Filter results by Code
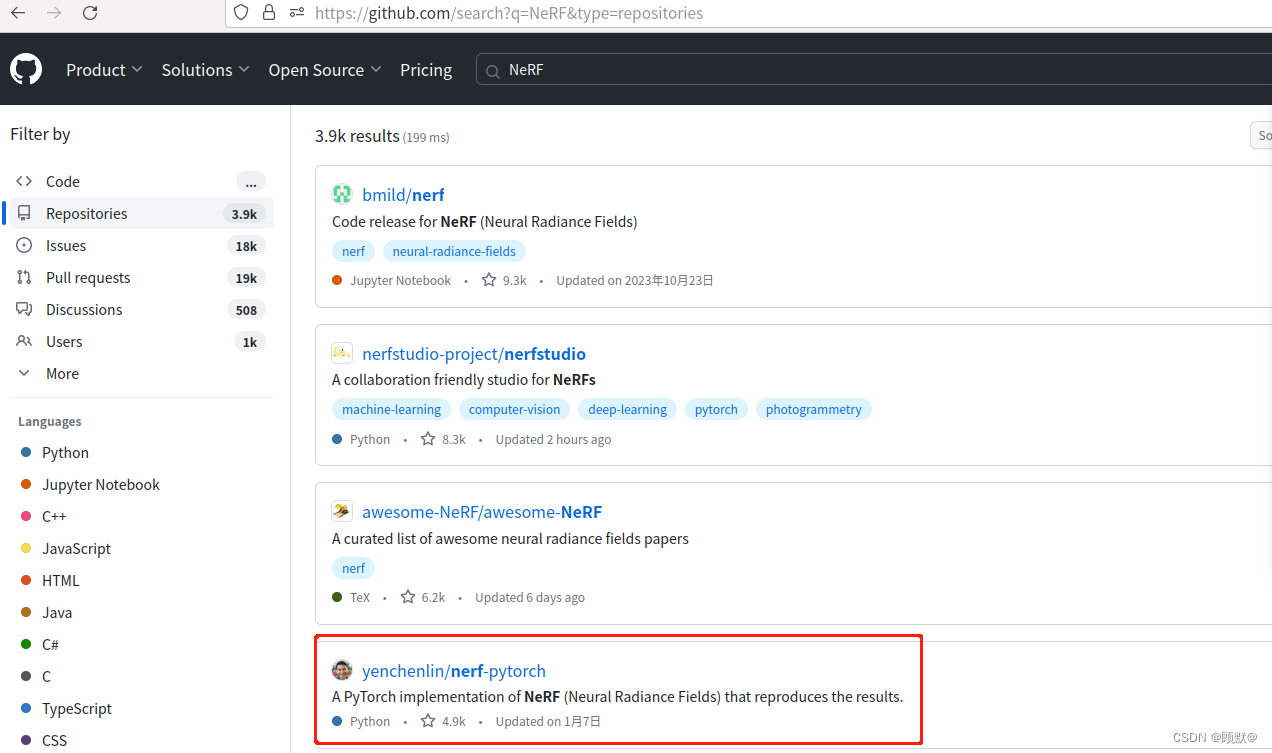This screenshot has width=1272, height=753. (140, 181)
